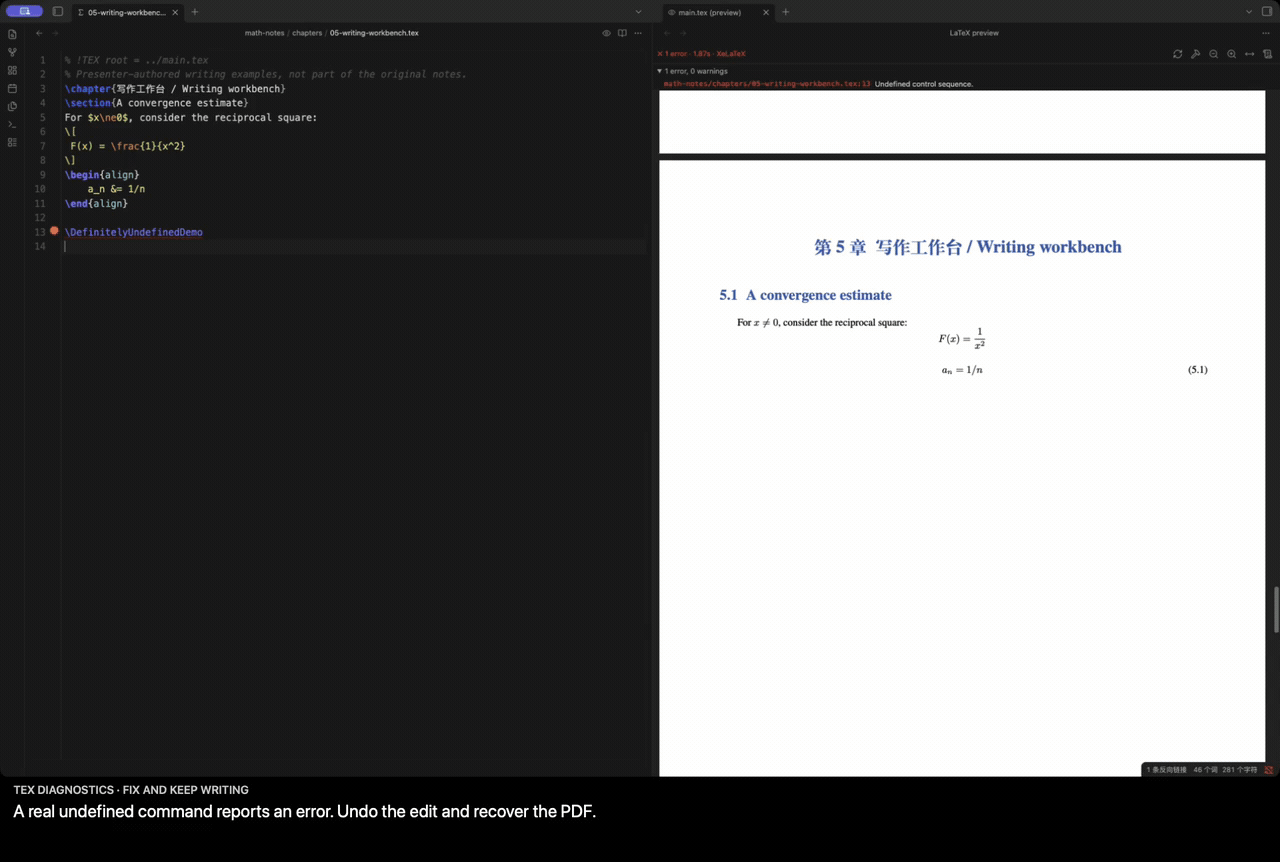Image resolution: width=1280 pixels, height=862 pixels.
Task: Open the canvas grid ribbon icon
Action: coord(12,70)
